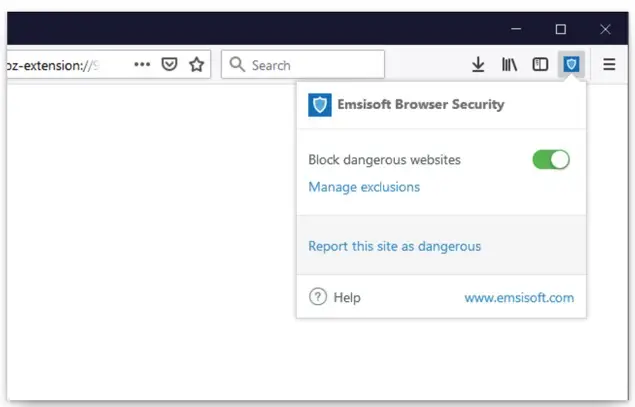635x407 pixels.
Task: Visit www.emsisoft.com link
Action: pyautogui.click(x=519, y=298)
